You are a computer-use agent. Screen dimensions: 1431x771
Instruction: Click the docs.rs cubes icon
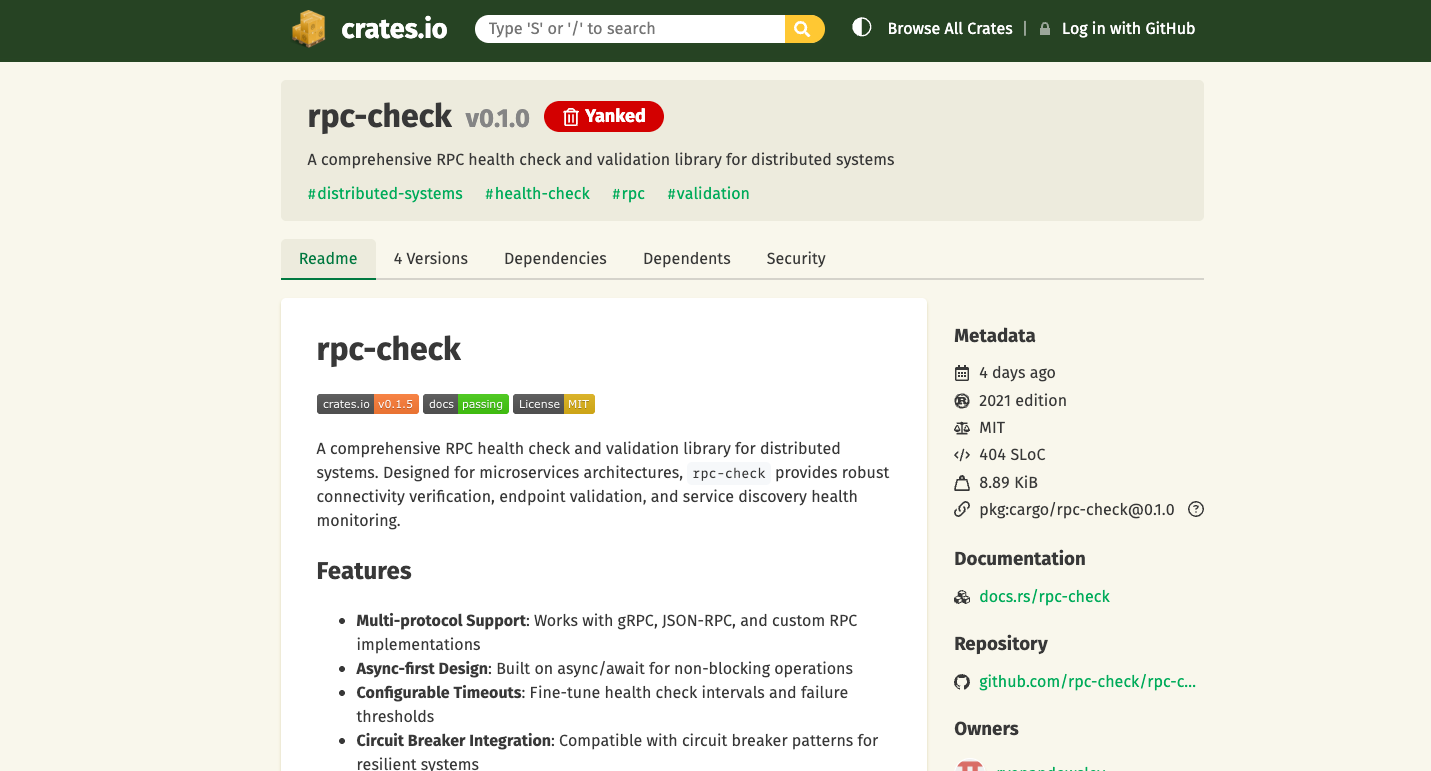(962, 597)
